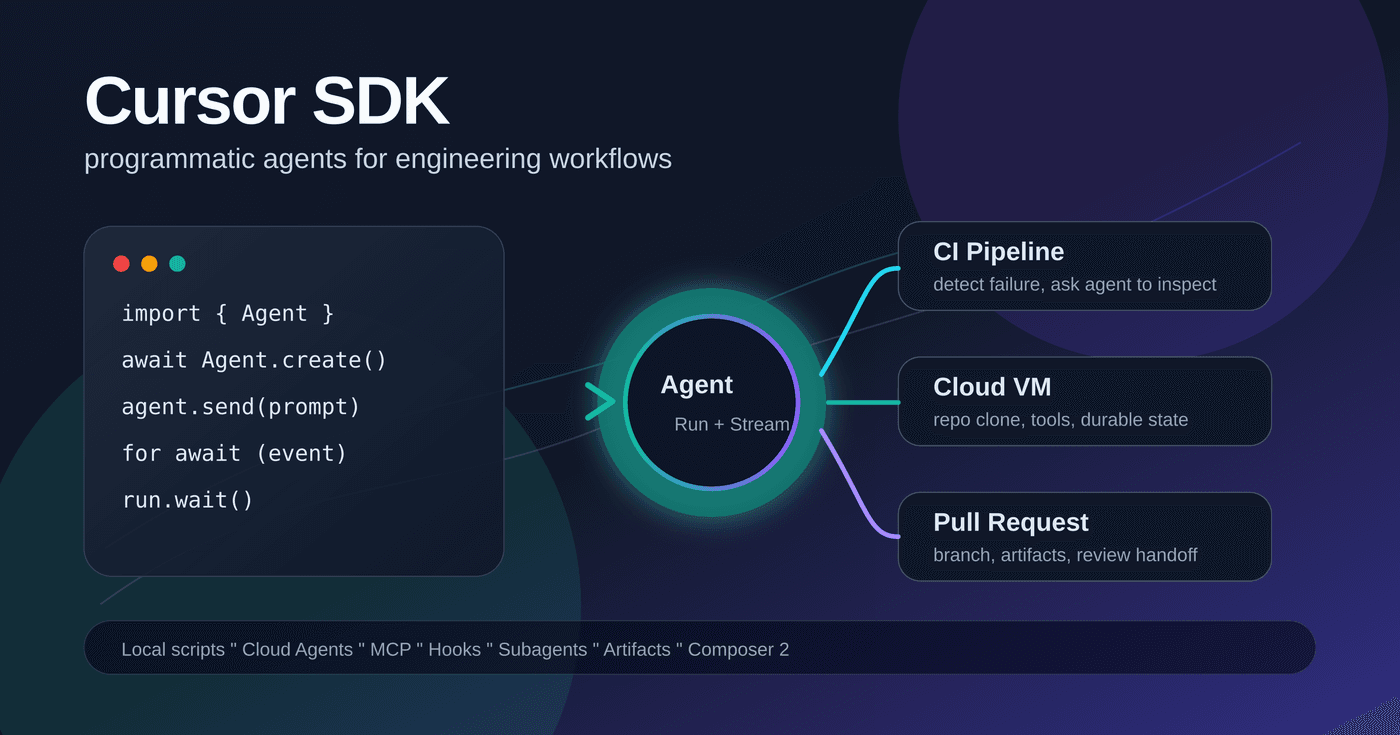This screenshot has width=1400, height=735.
Task: Click code line 'for await (event)'
Action: (x=234, y=454)
